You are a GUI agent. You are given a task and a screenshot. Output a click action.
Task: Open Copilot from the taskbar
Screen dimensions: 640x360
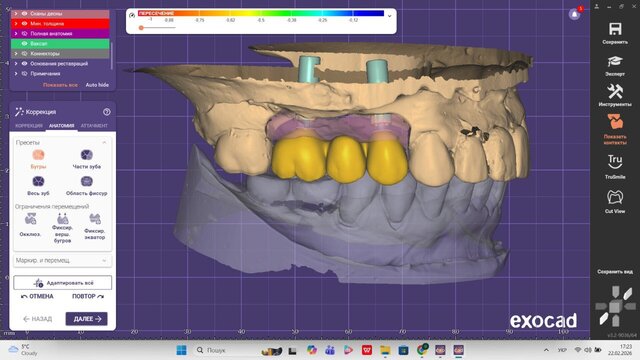[312, 350]
